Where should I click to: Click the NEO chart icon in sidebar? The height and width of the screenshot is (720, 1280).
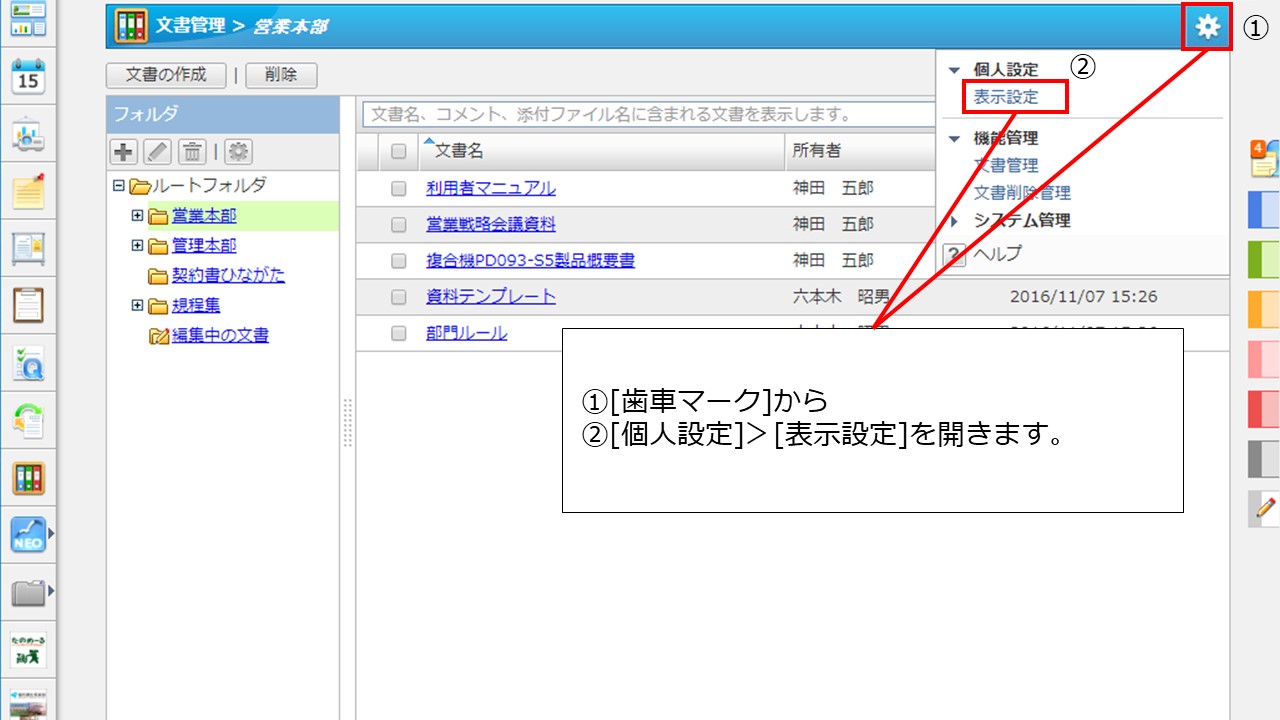pyautogui.click(x=27, y=535)
